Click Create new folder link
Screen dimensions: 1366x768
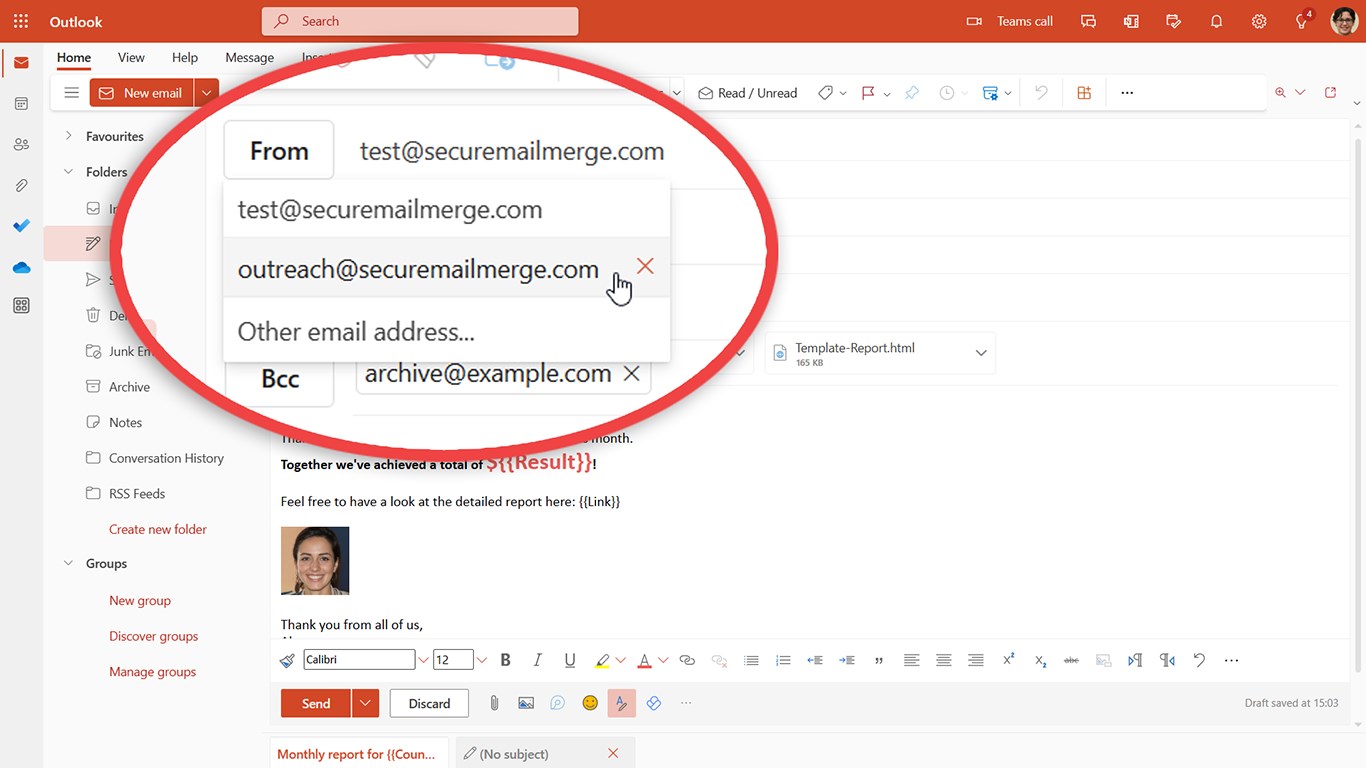pyautogui.click(x=158, y=529)
